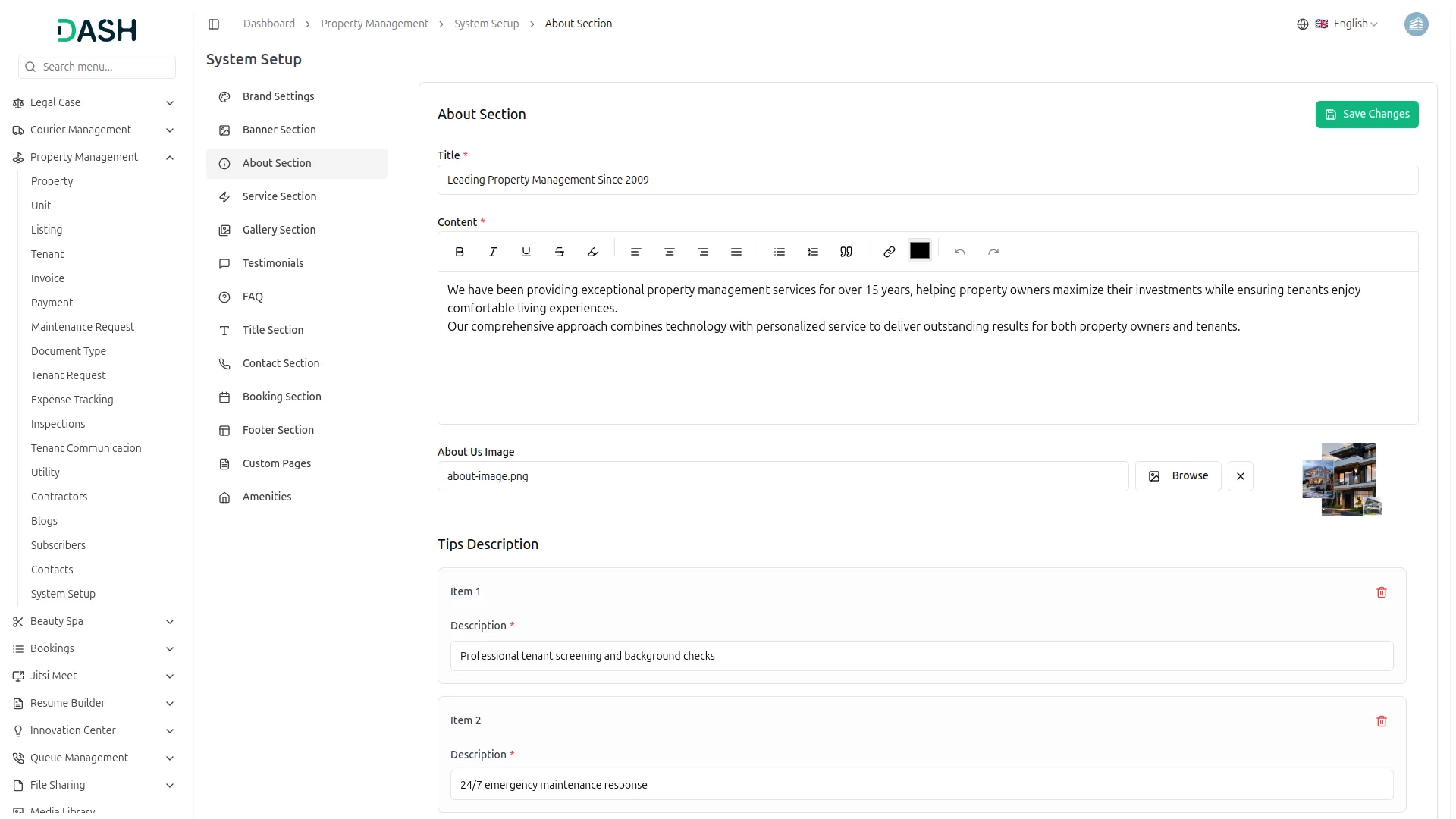This screenshot has height=819, width=1456.
Task: Clear the about-image.png file selection
Action: pyautogui.click(x=1241, y=476)
